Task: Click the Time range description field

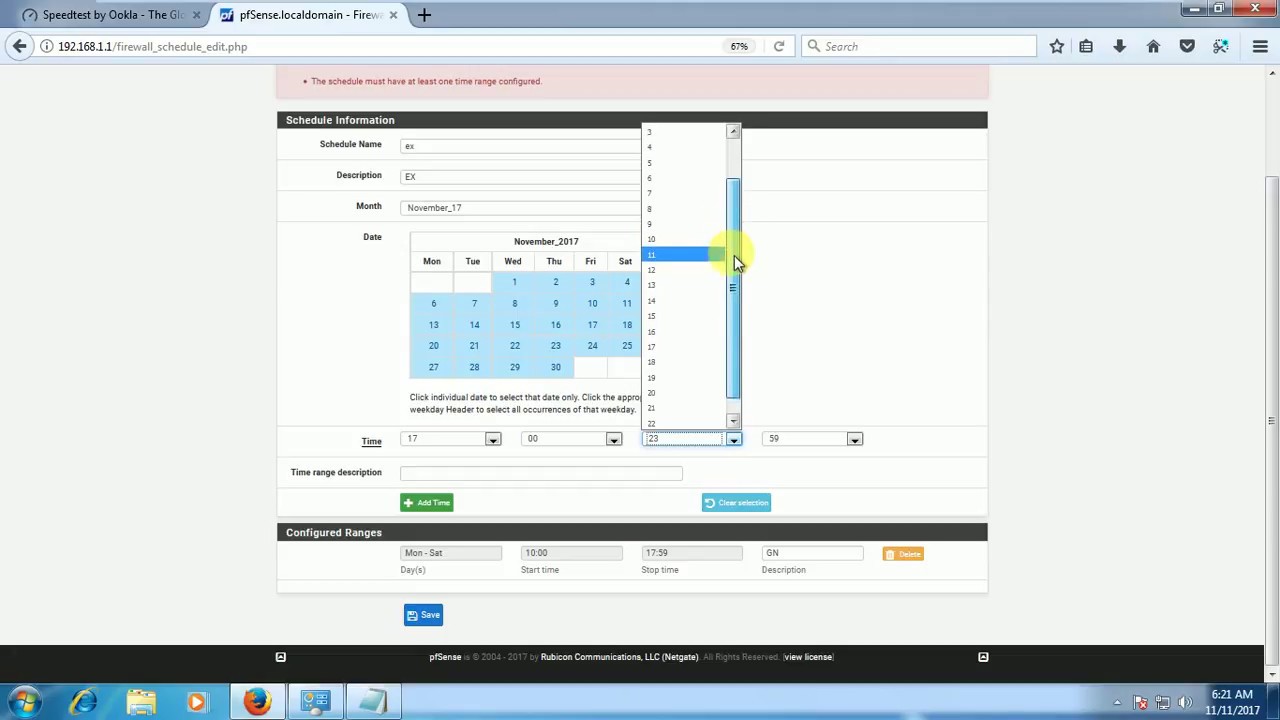Action: pos(541,473)
